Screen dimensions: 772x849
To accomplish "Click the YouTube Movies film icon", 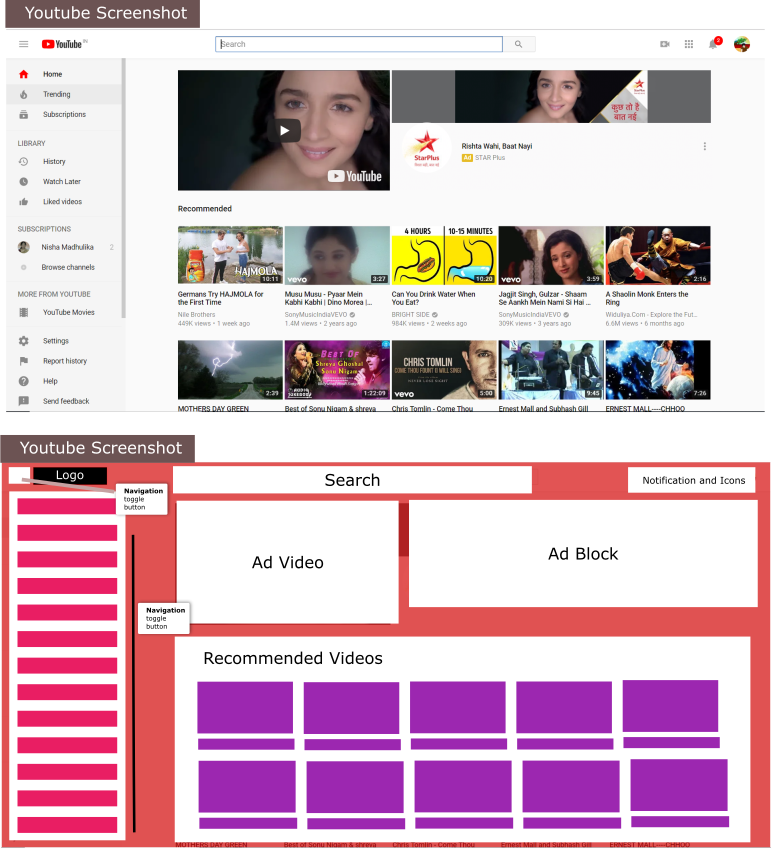I will [x=23, y=312].
